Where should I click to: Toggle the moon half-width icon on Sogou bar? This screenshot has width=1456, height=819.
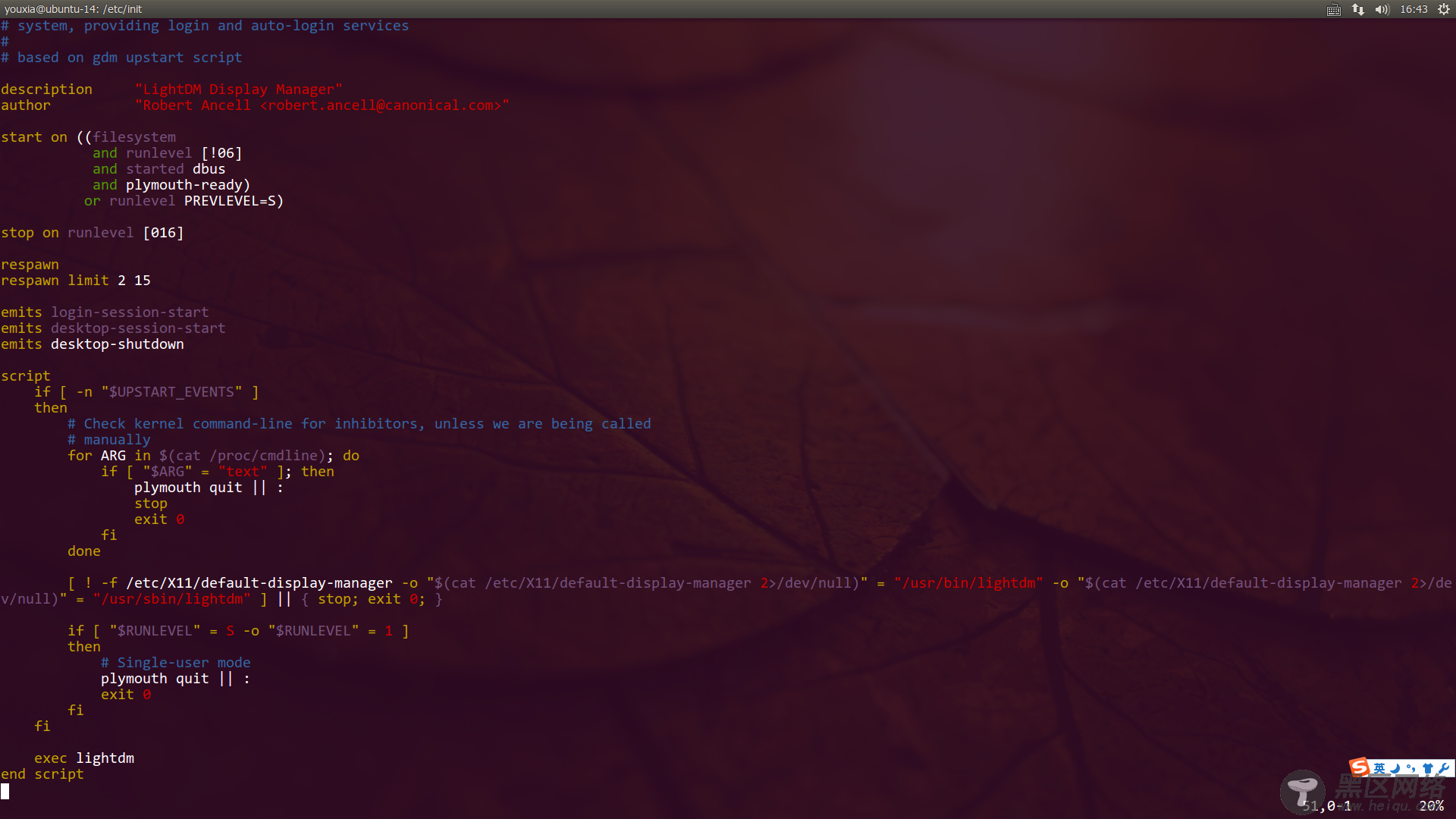1395,768
